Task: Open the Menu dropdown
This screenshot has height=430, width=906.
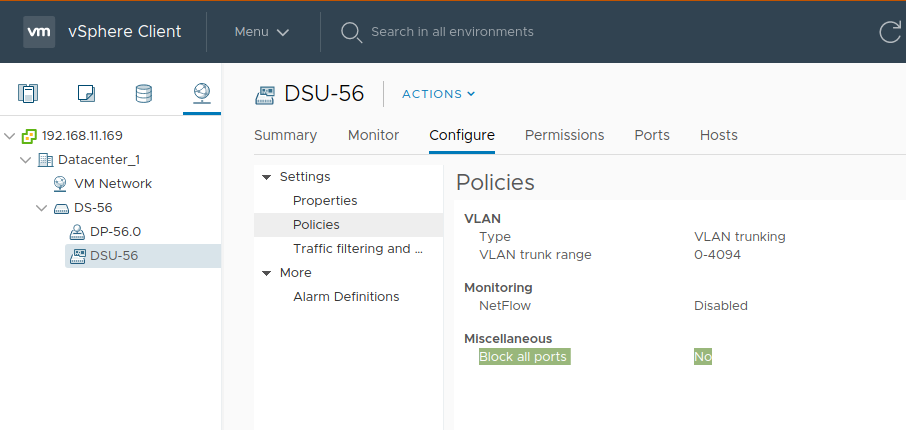Action: (x=262, y=32)
